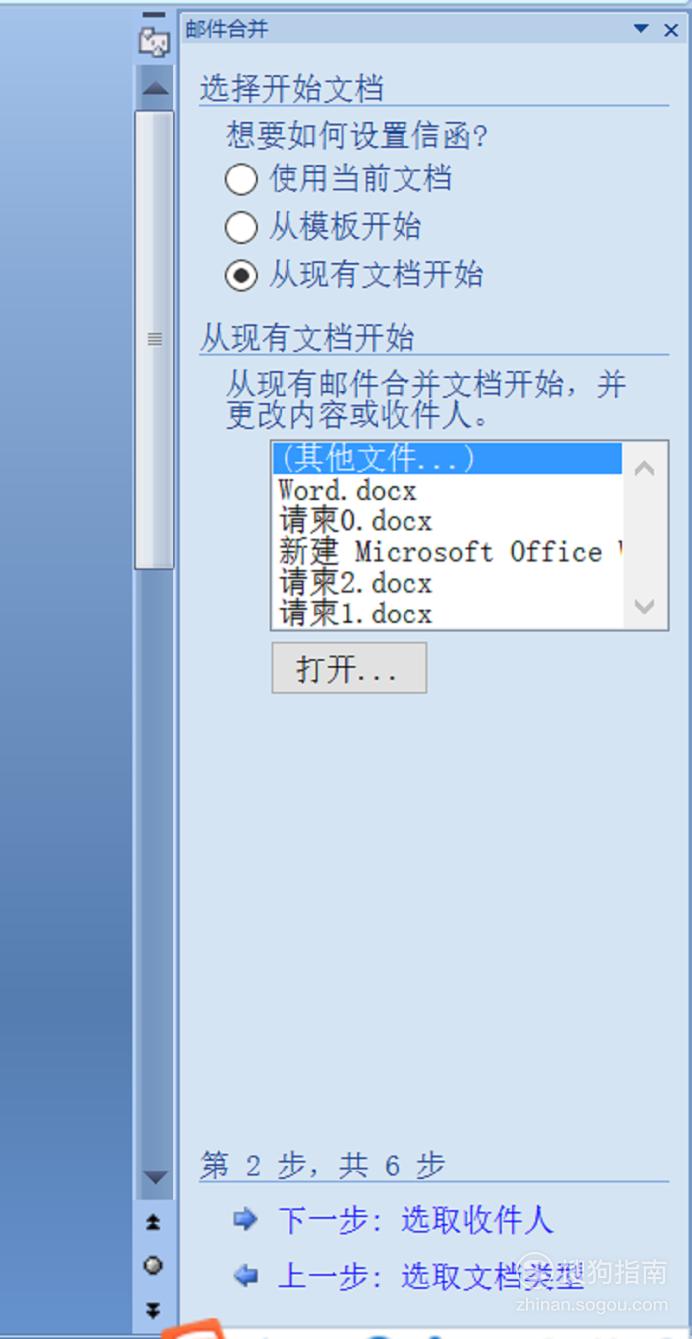Click the 打开... button
Viewport: 692px width, 1339px height.
[x=349, y=668]
